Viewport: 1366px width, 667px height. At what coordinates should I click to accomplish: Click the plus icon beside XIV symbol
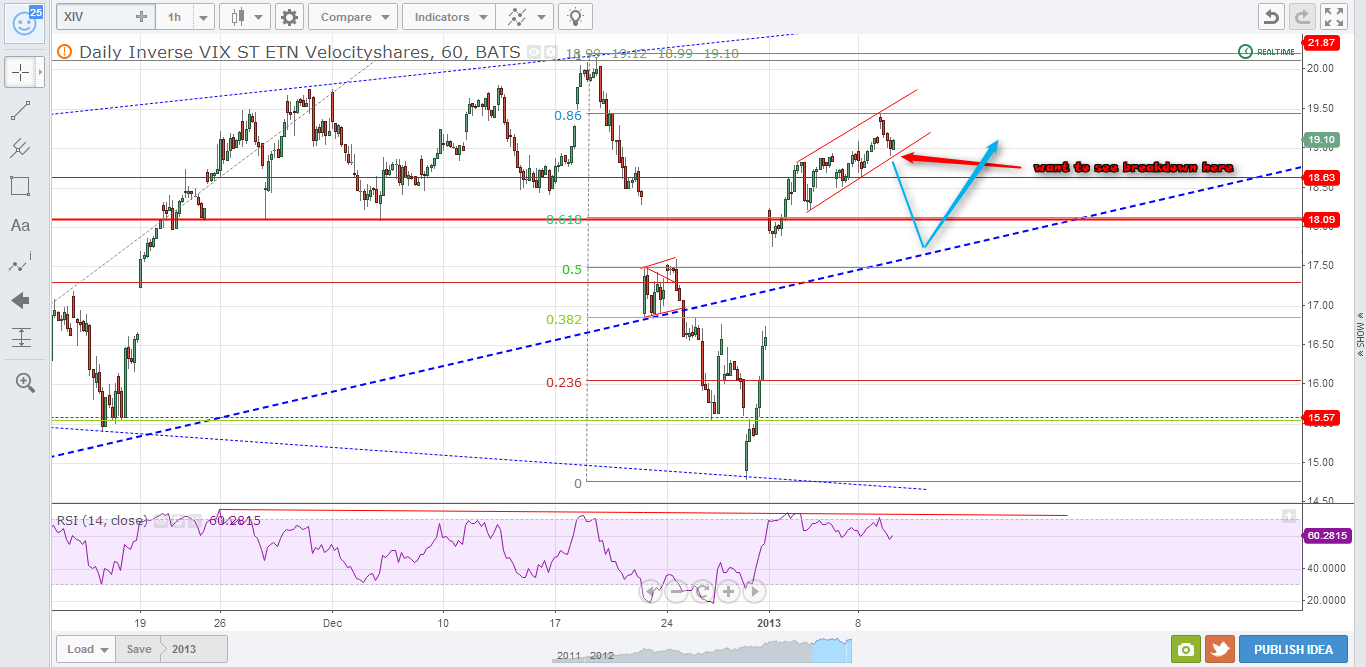(x=142, y=17)
